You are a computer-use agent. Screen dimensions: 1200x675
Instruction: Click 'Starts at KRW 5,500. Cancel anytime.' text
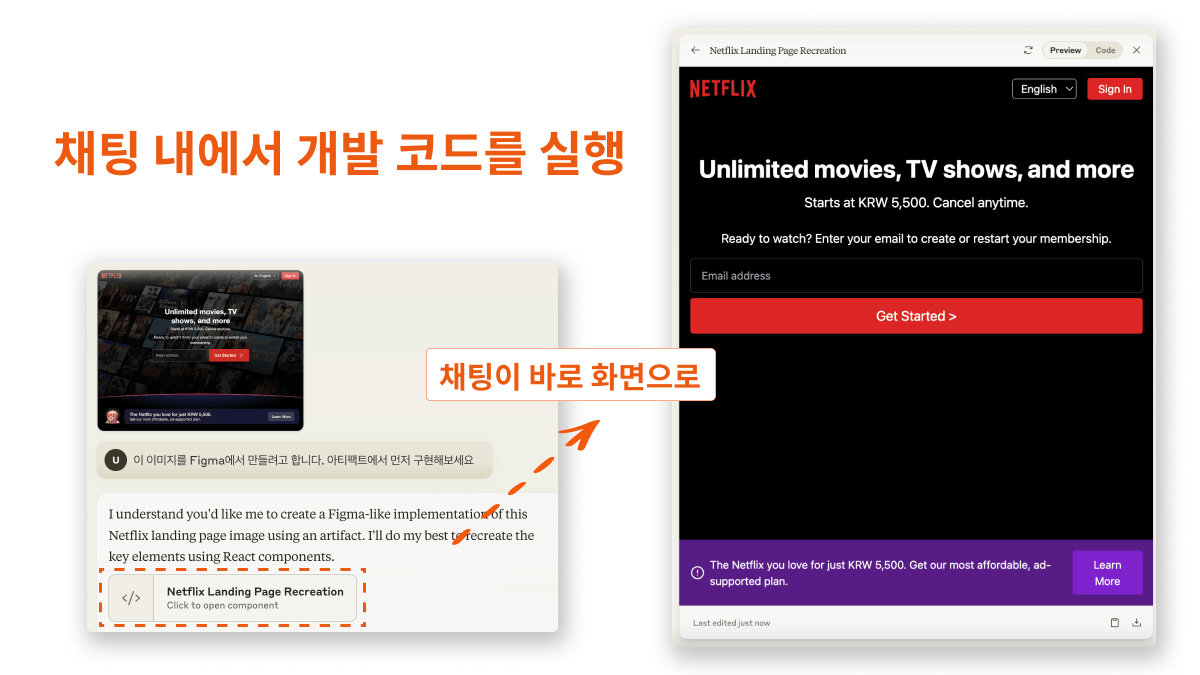[x=916, y=203]
